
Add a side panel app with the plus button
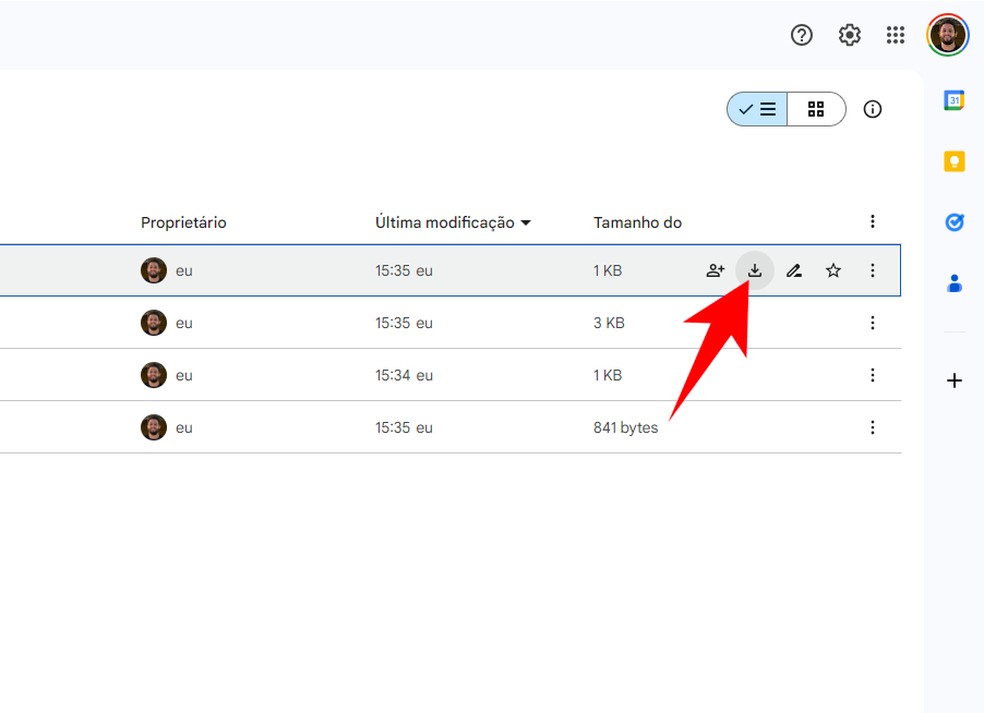point(953,380)
